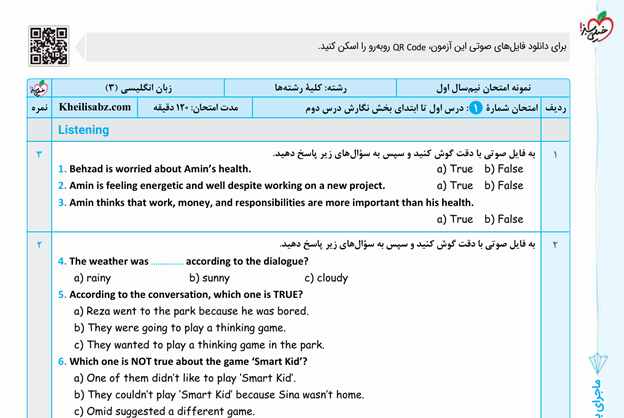
Task: Select 'a) One of them didn't like to play Smart Kid'
Action: tap(185, 378)
